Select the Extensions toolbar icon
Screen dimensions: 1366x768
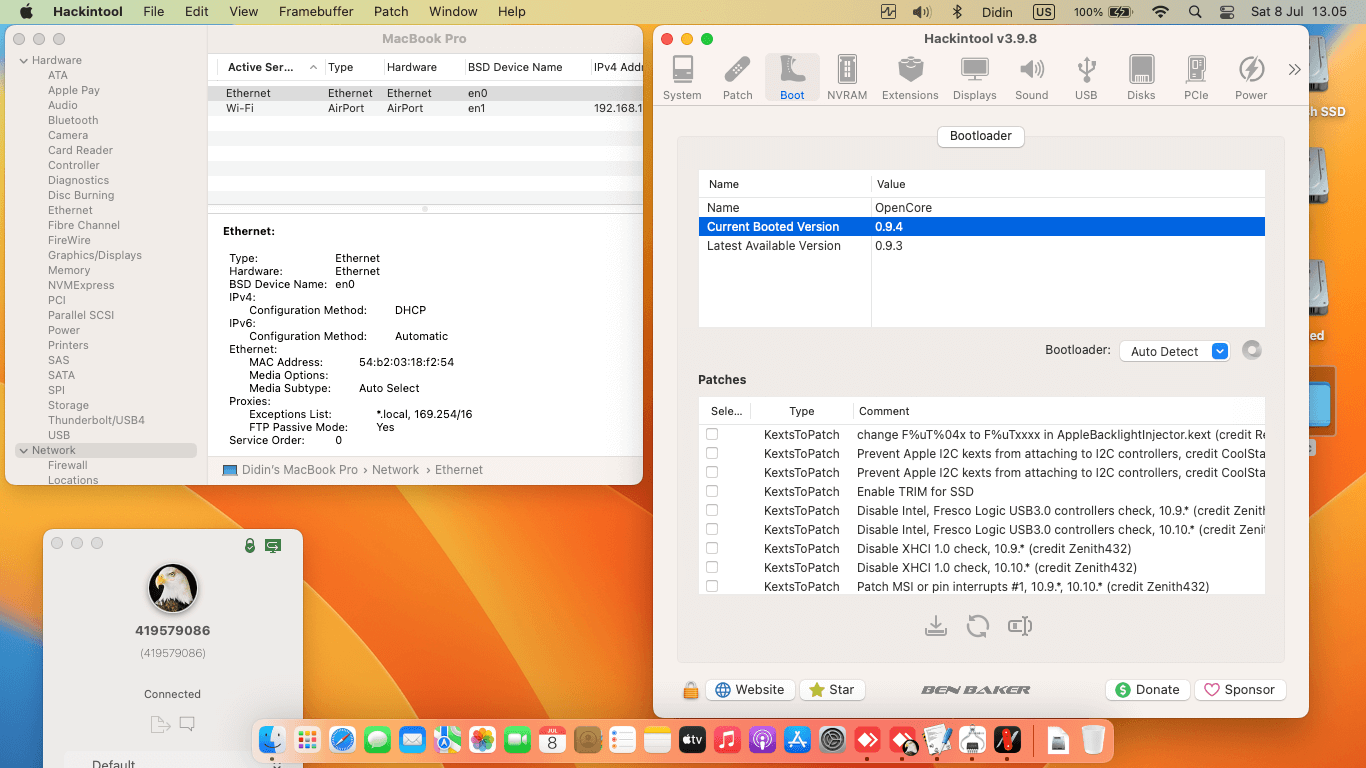[909, 78]
